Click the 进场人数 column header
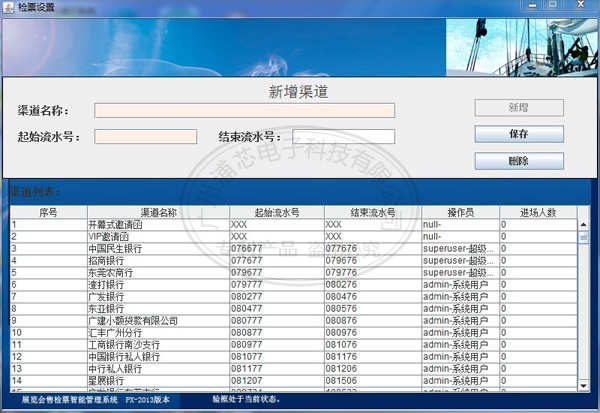Image resolution: width=600 pixels, height=413 pixels. (x=538, y=212)
